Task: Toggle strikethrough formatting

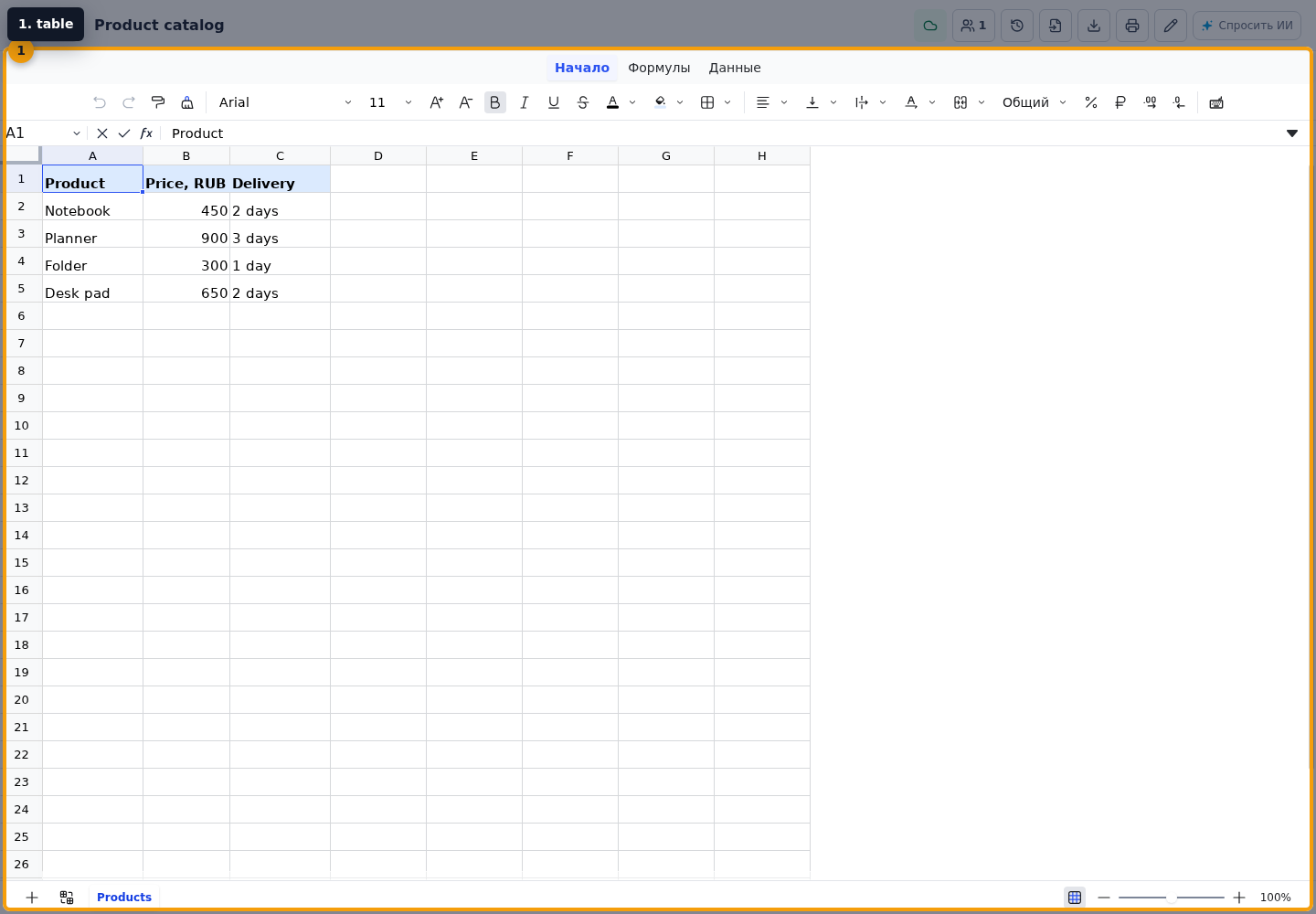Action: pos(583,102)
